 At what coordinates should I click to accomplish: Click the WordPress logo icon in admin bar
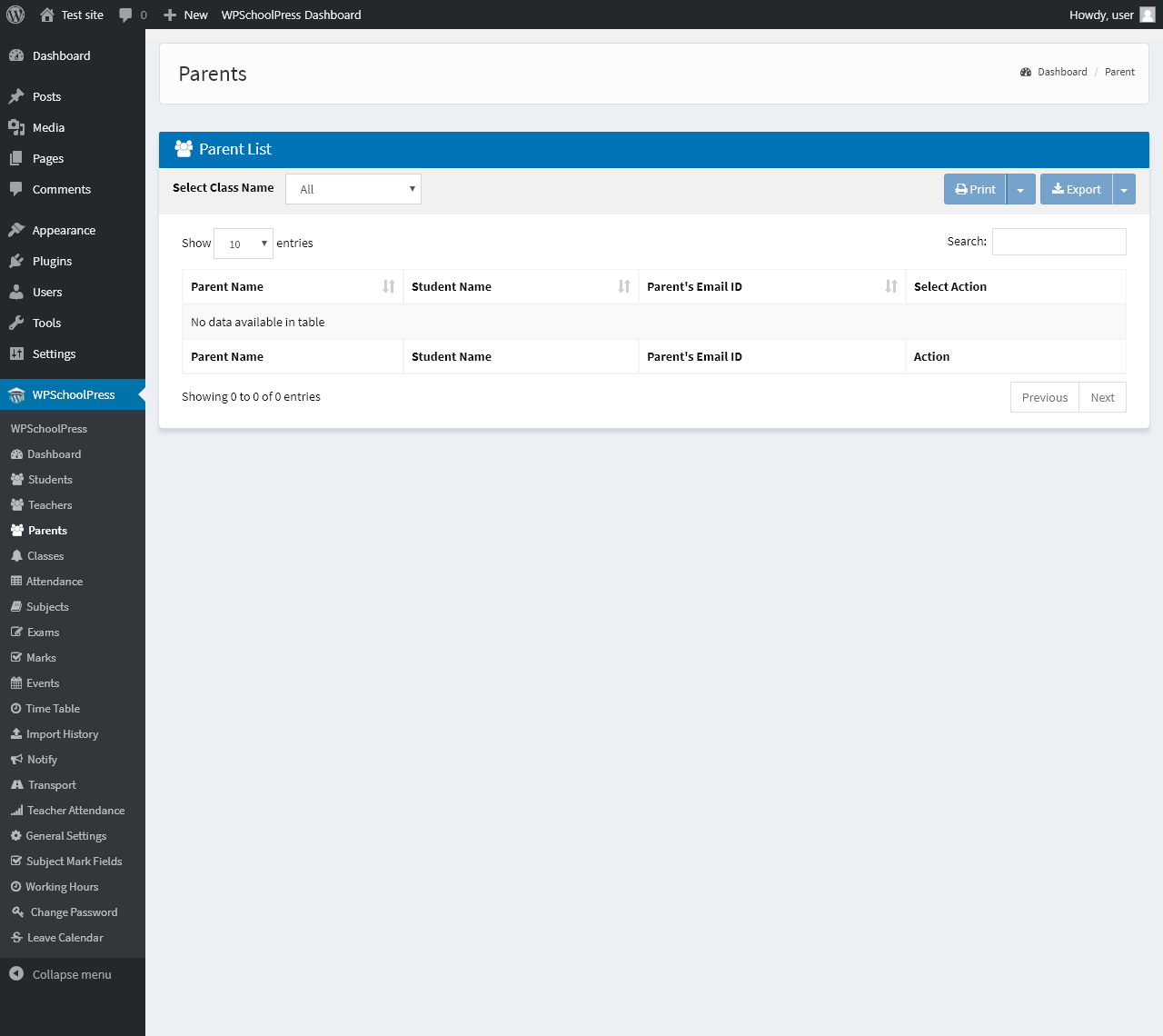(x=15, y=15)
